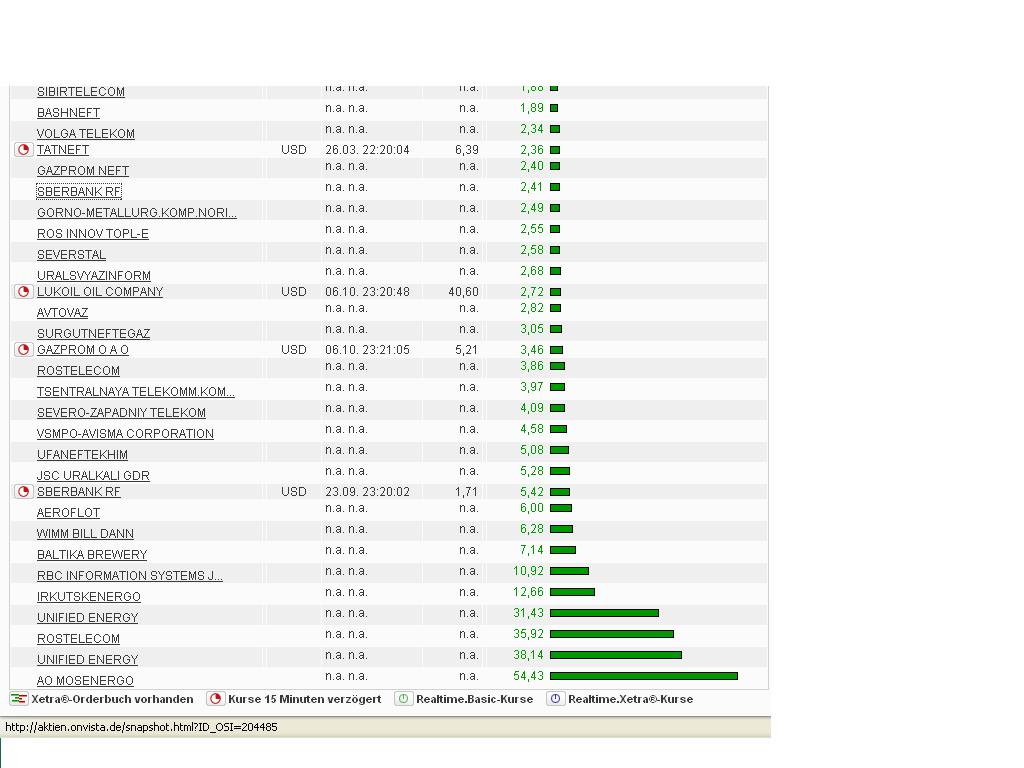1024x768 pixels.
Task: Click the Realtime.Basic-Kurse legend icon
Action: tap(404, 699)
